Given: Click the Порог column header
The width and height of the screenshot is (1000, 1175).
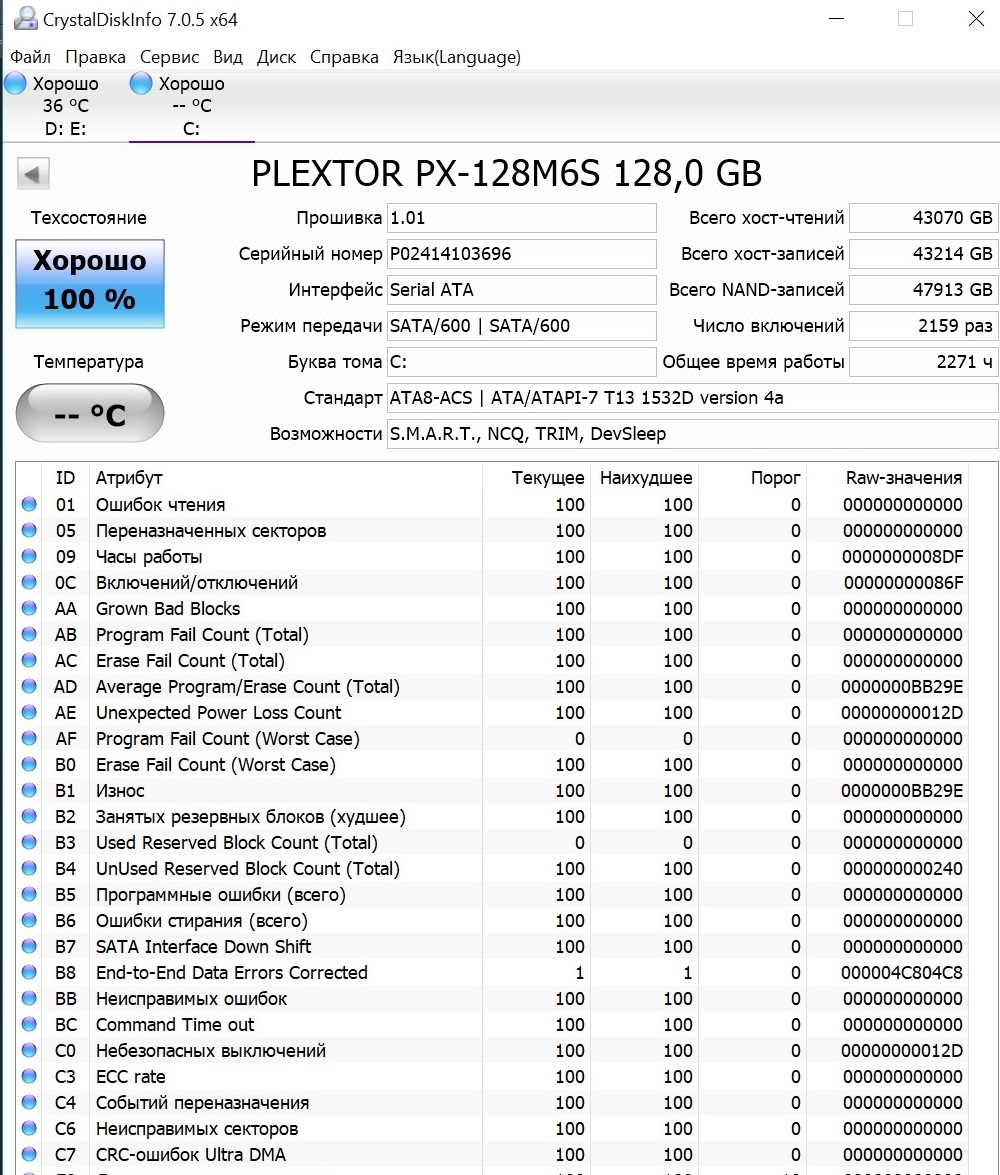Looking at the screenshot, I should point(776,478).
